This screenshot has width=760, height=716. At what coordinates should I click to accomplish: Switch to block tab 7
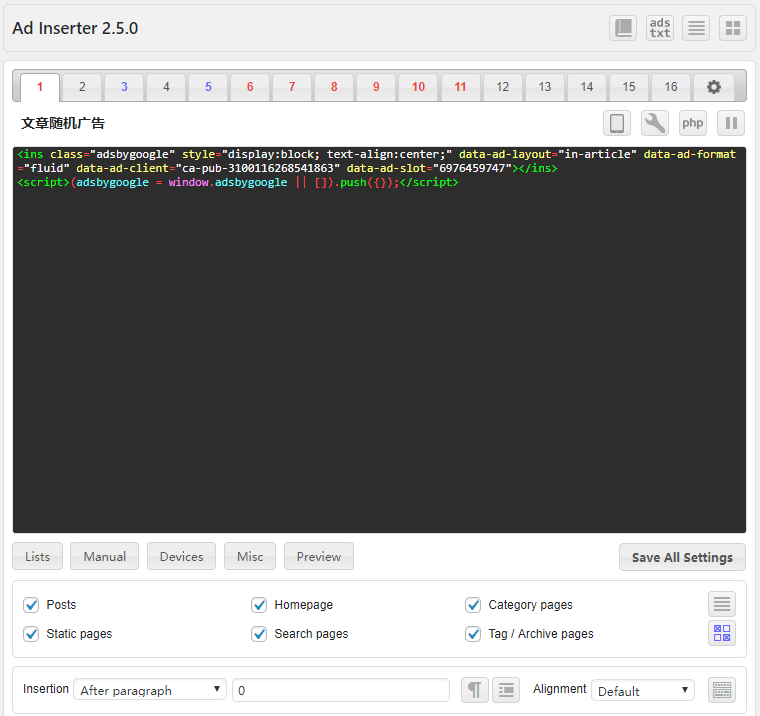pyautogui.click(x=292, y=87)
